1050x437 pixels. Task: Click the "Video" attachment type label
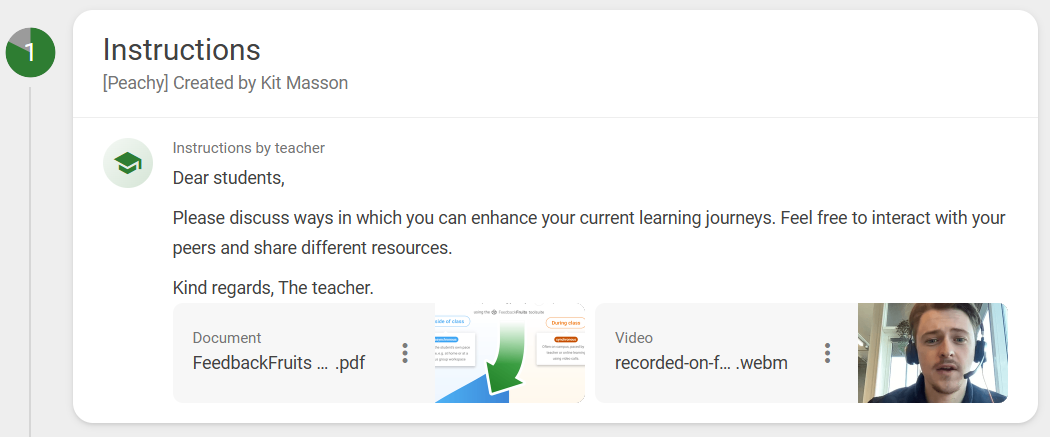pyautogui.click(x=633, y=338)
